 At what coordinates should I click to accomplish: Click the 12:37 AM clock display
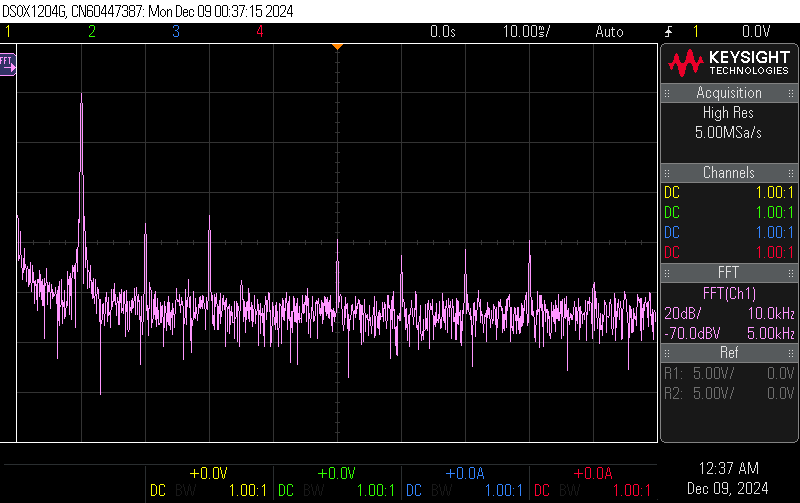(728, 468)
